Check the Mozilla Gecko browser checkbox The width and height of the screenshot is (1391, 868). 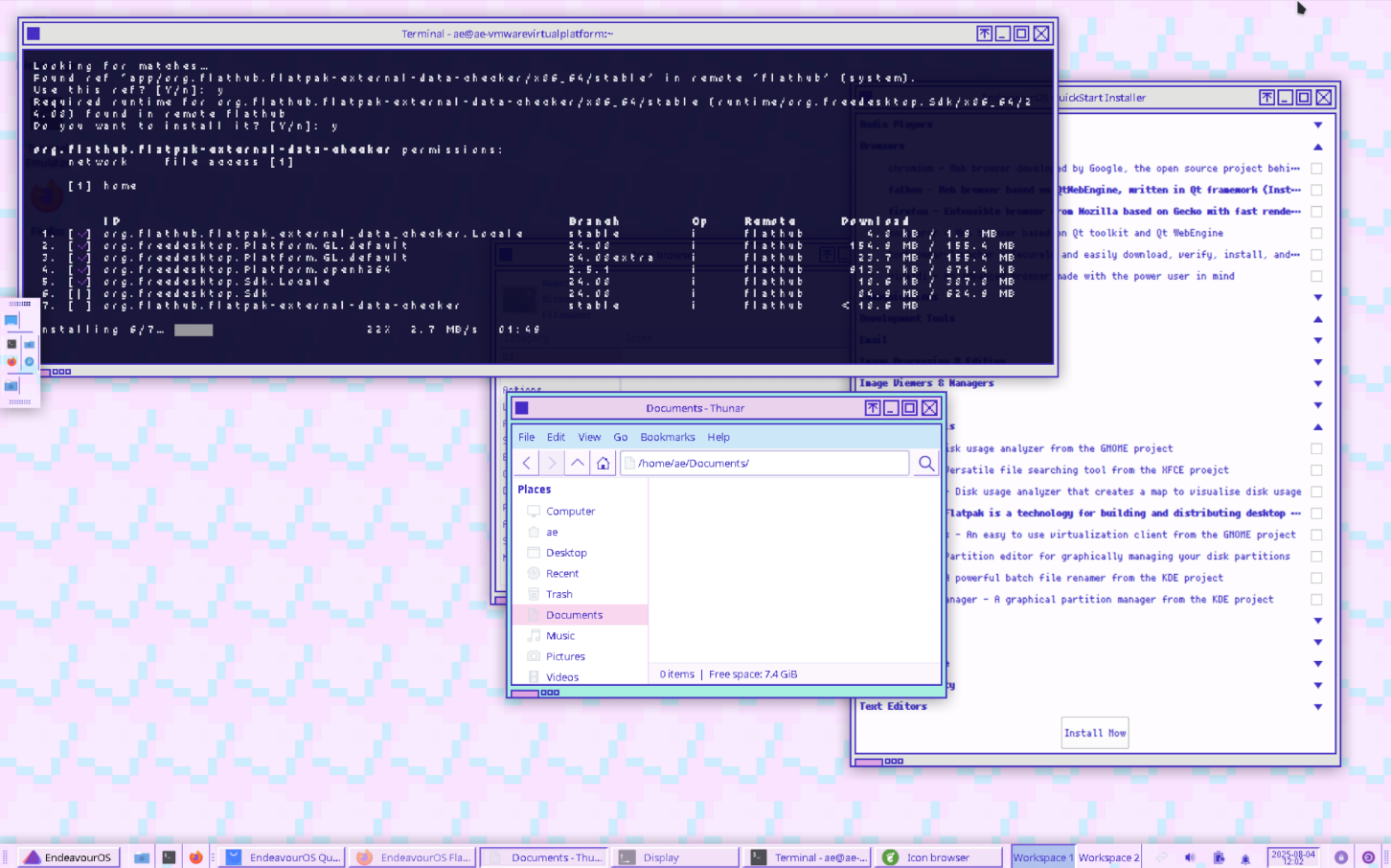(1316, 212)
